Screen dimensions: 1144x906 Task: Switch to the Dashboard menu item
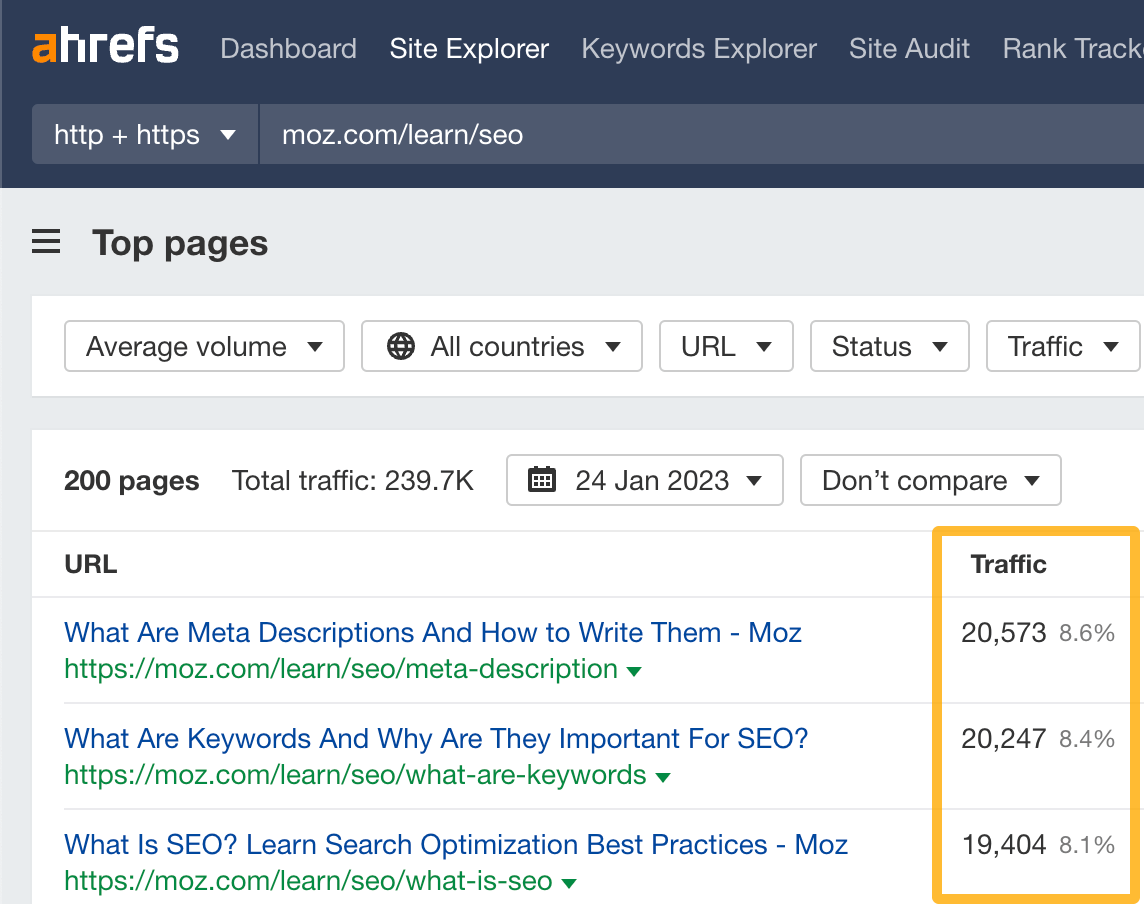coord(288,48)
